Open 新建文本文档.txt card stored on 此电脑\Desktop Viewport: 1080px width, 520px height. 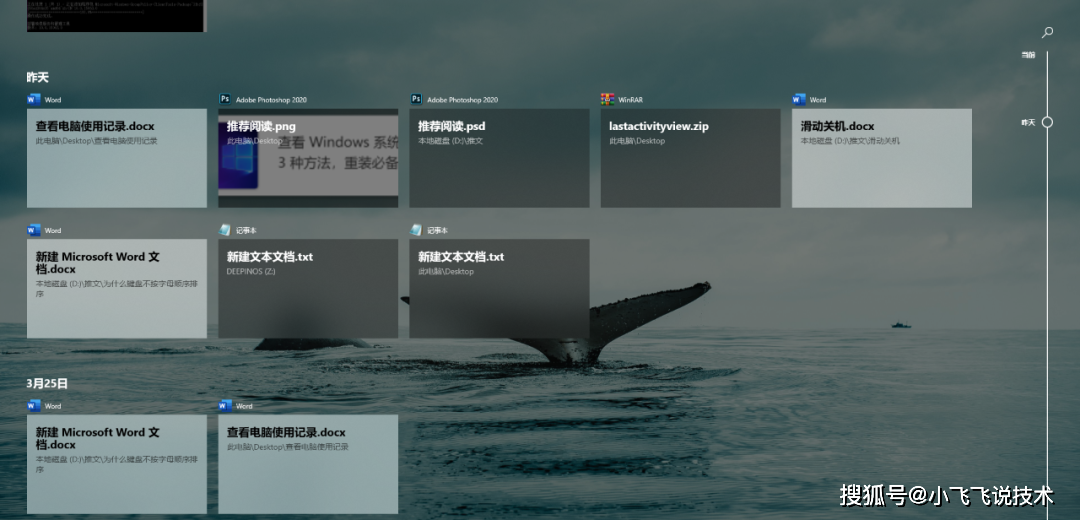click(499, 289)
